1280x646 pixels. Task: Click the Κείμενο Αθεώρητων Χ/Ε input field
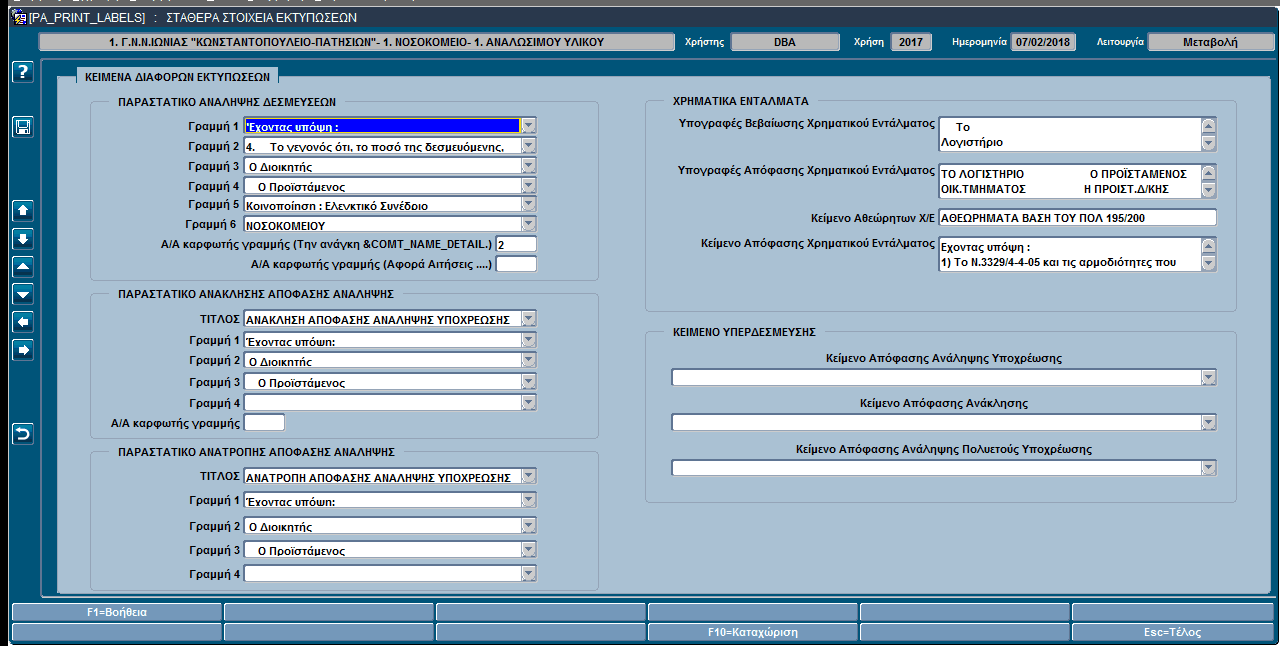pos(1077,218)
